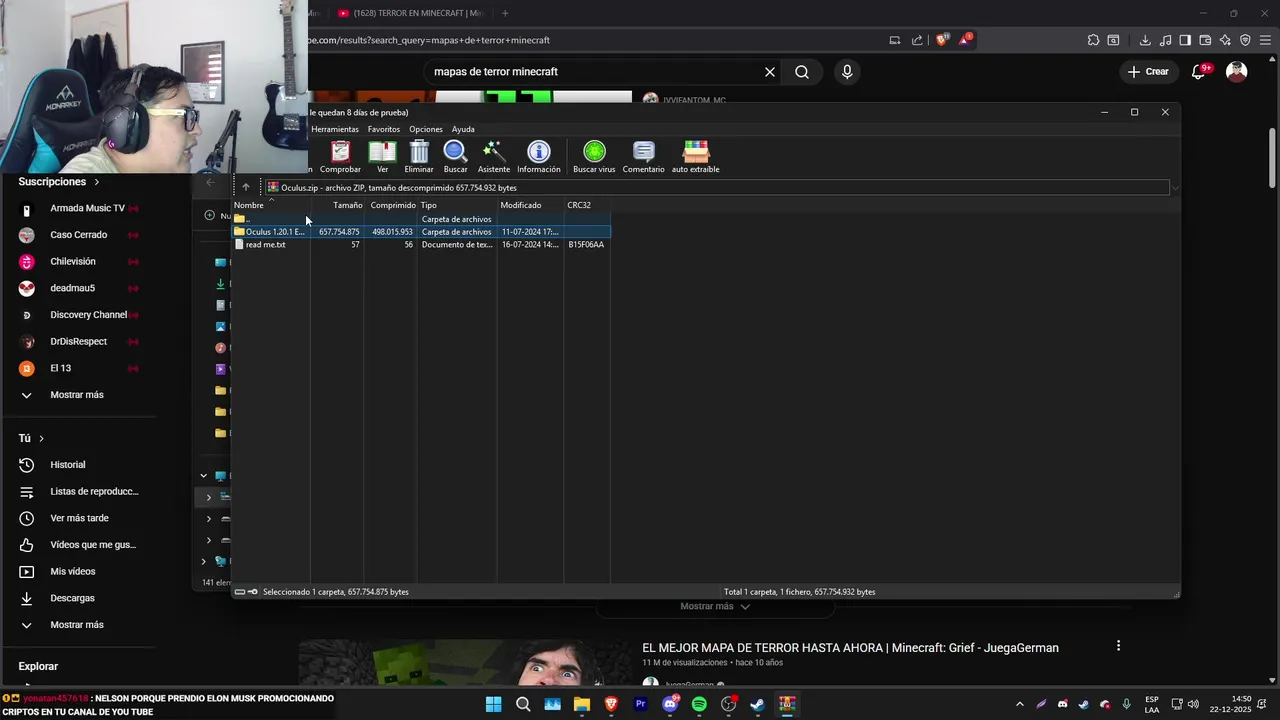Open the Windows Start menu

click(494, 704)
